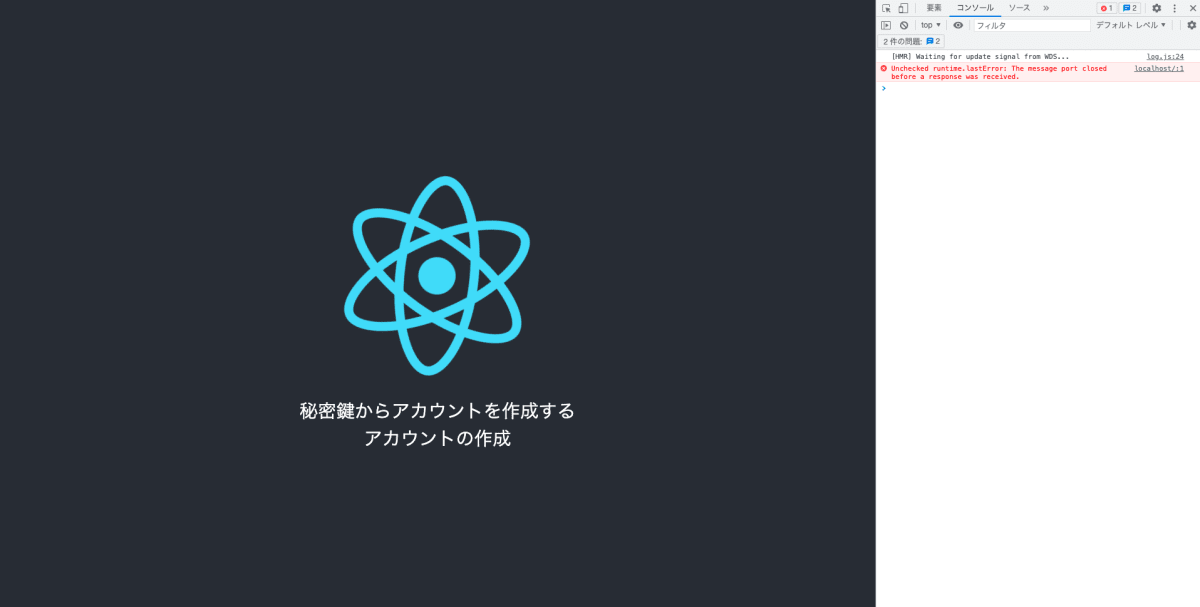Image resolution: width=1200 pixels, height=607 pixels.
Task: Clear the console with the block icon
Action: 904,25
